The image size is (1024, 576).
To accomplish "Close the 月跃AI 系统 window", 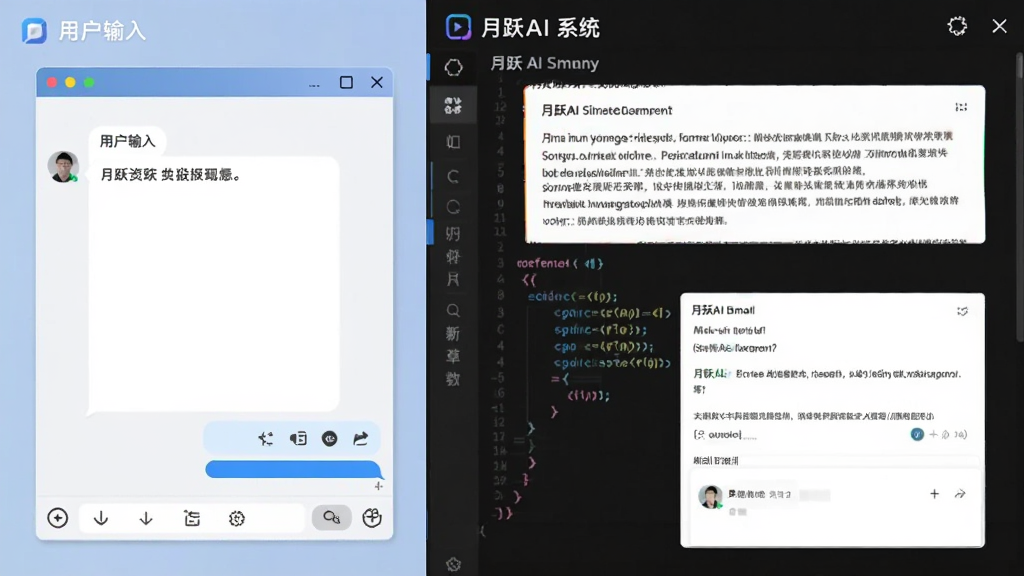I will [999, 26].
